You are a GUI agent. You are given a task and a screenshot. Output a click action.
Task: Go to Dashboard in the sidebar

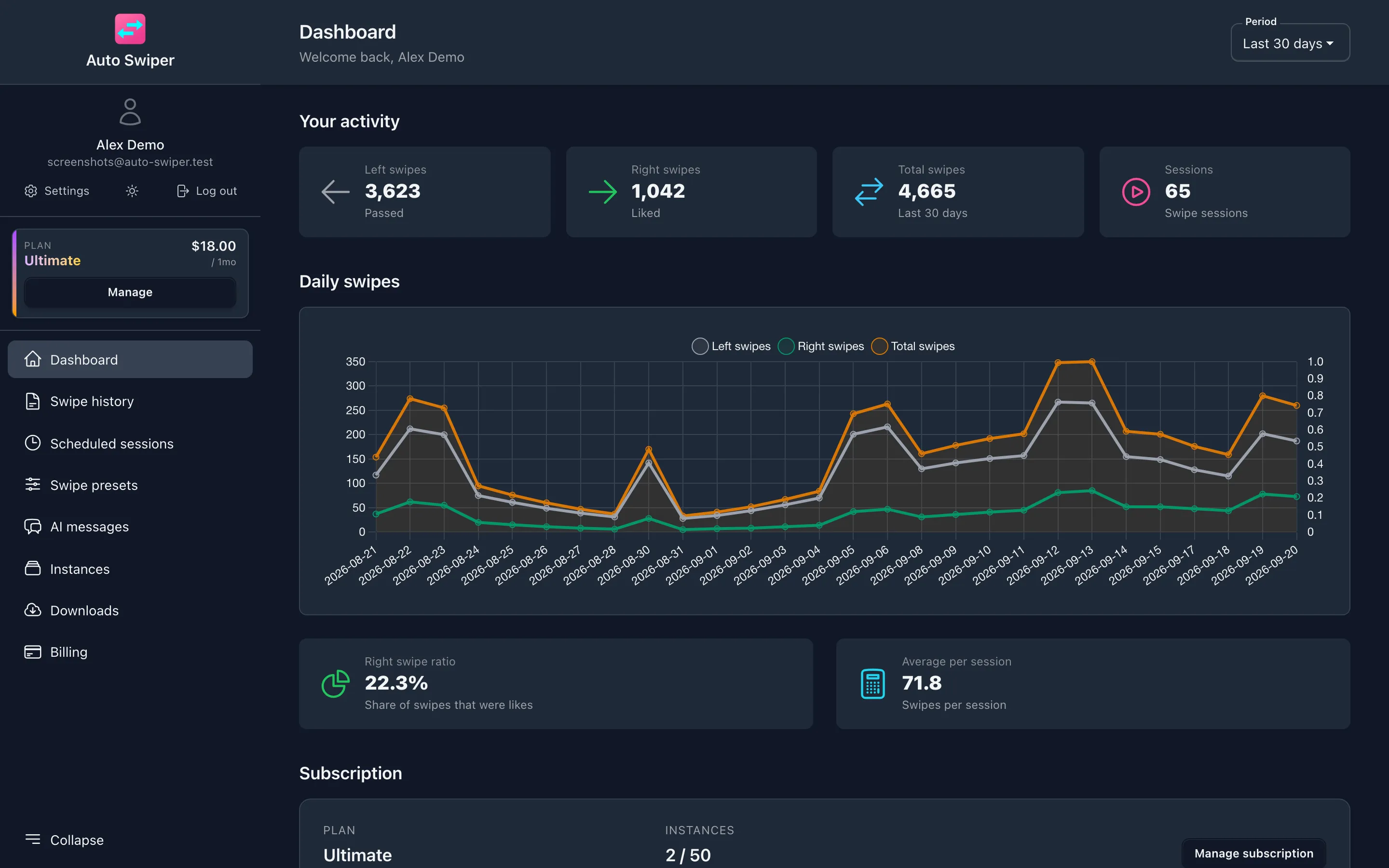coord(130,359)
